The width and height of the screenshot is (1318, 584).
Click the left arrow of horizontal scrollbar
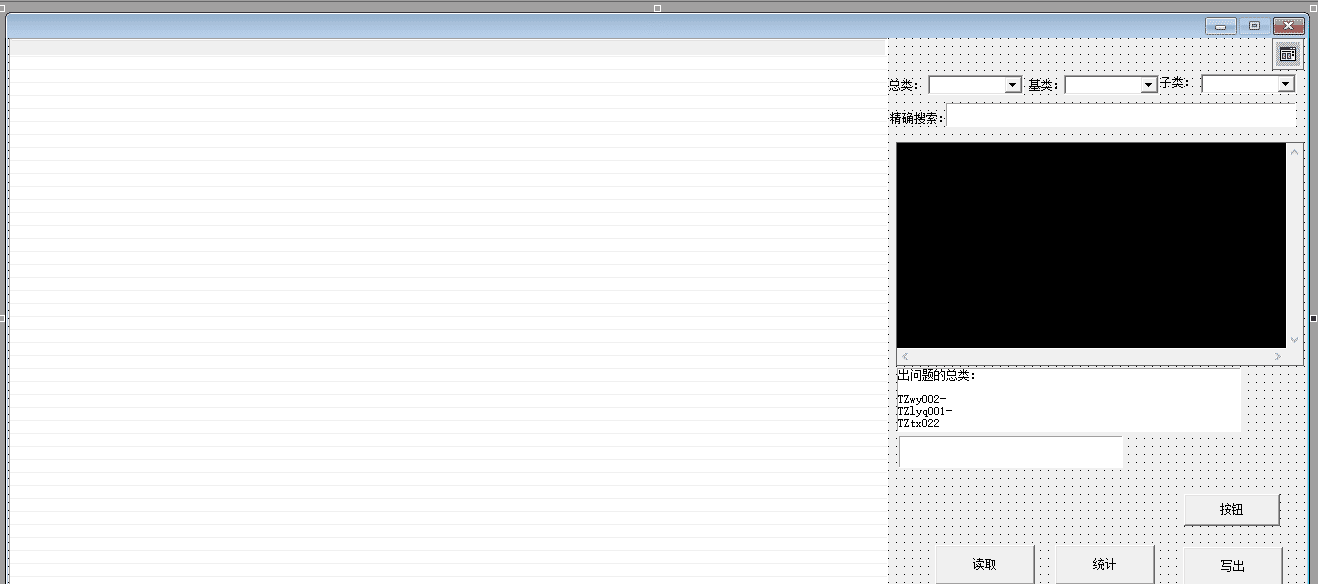pos(905,356)
